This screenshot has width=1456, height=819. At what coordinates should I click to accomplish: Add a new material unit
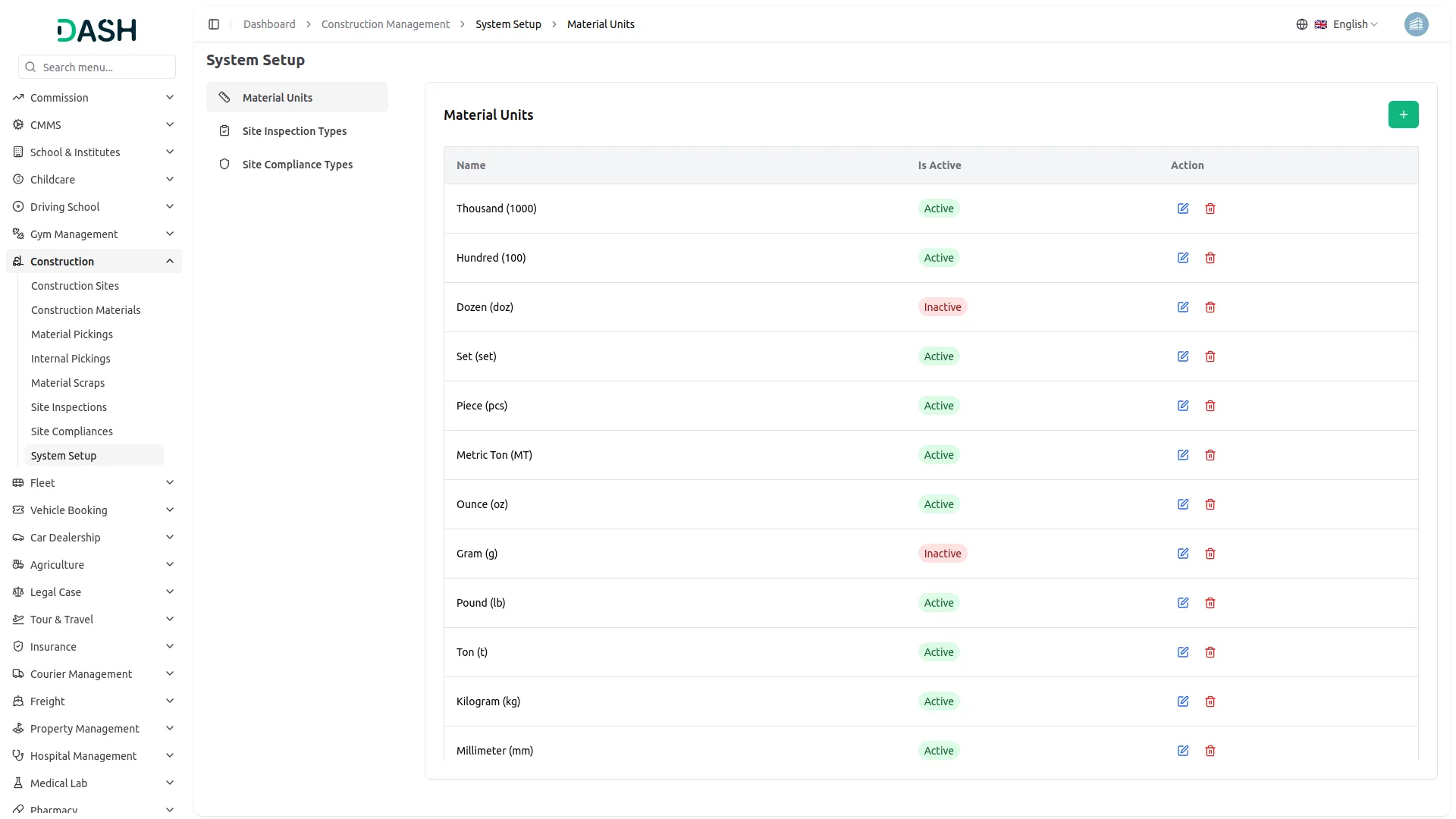point(1402,115)
